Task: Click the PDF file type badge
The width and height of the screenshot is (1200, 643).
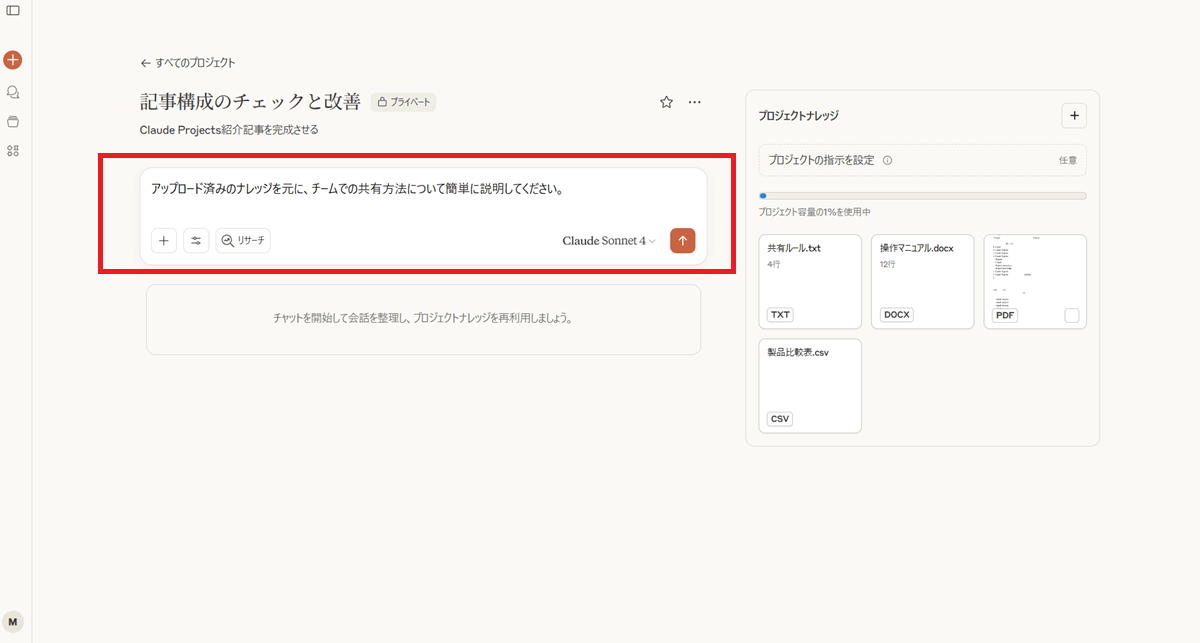Action: [x=1004, y=314]
